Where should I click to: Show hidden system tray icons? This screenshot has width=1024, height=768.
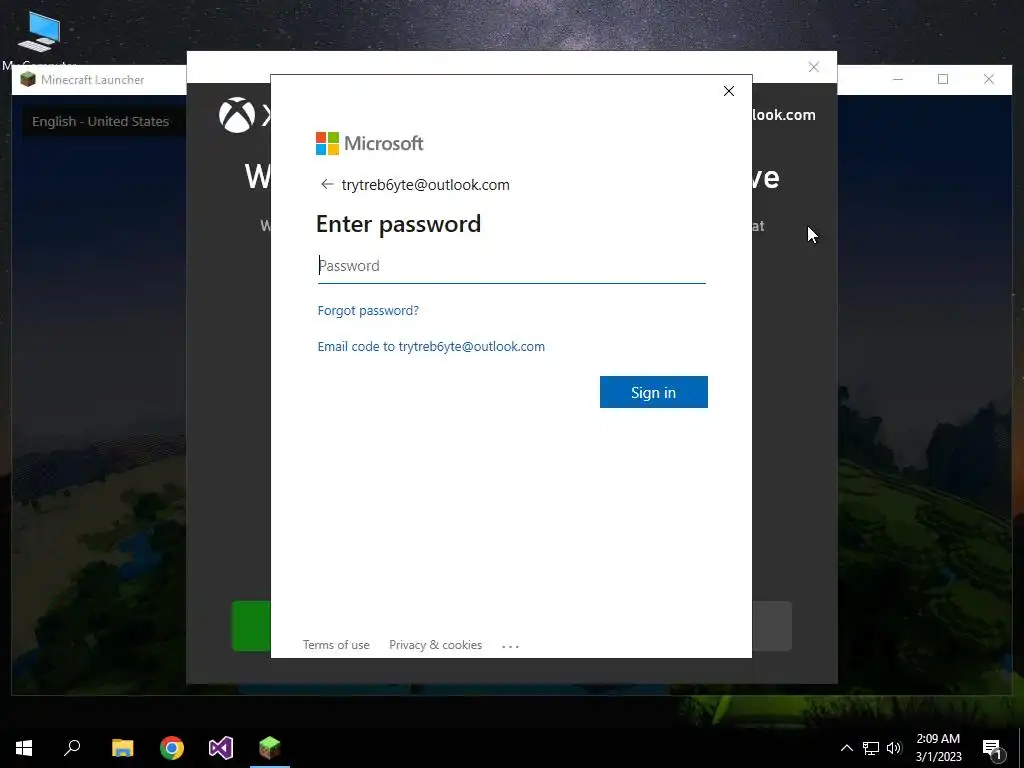[x=846, y=748]
